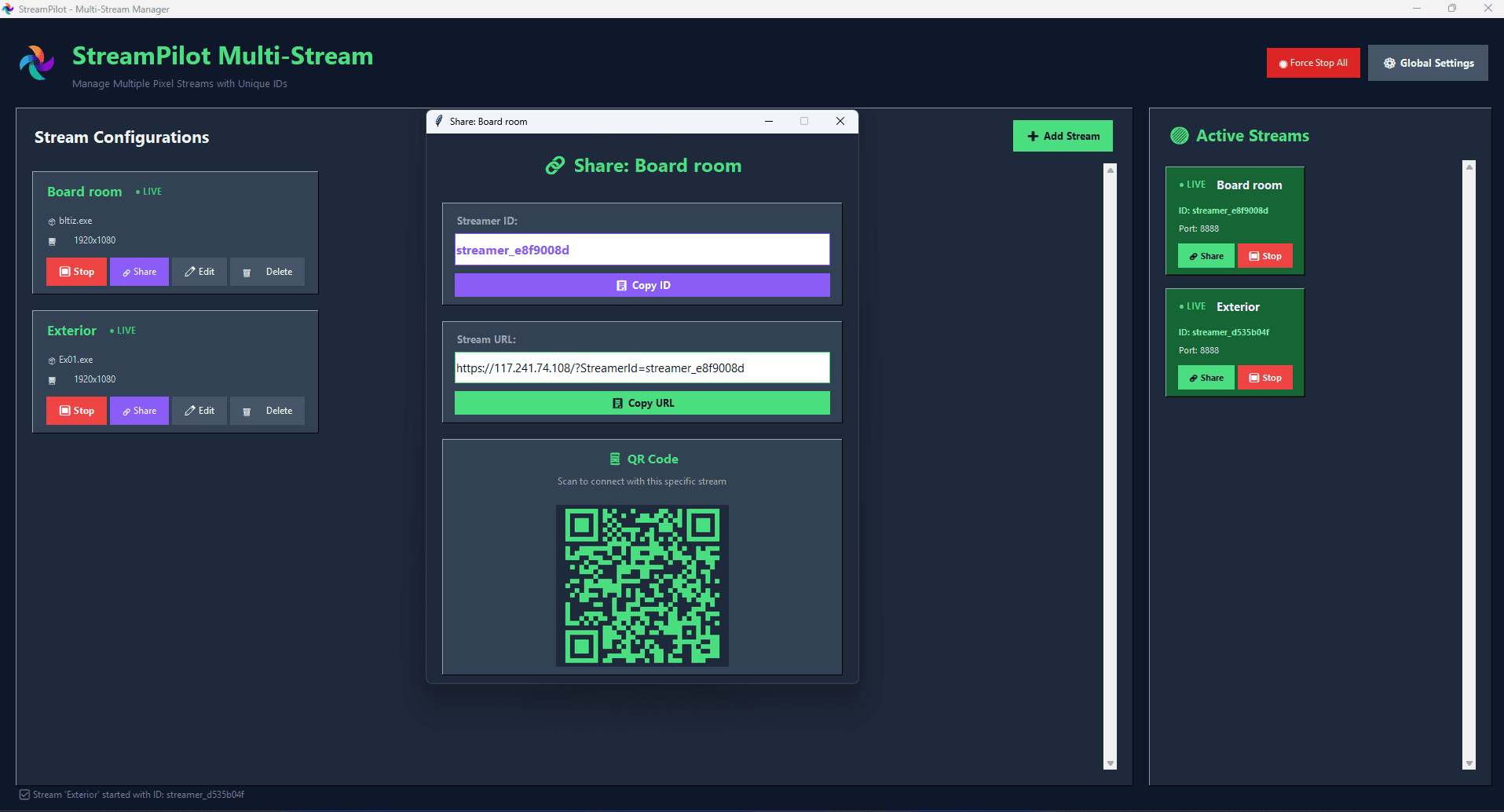Click Copy URL button
1504x812 pixels.
click(x=642, y=403)
